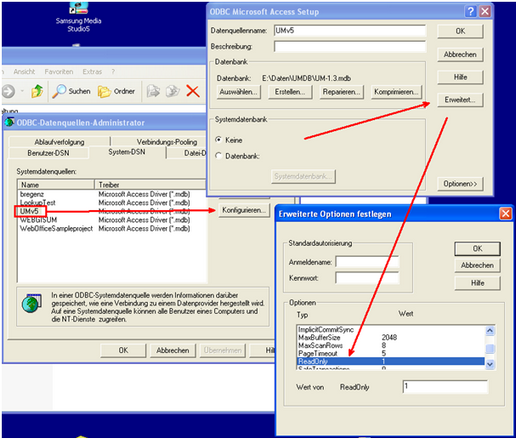Click Hilfe in Erweiterte Optionen dialog
516x439 pixels.
click(477, 283)
